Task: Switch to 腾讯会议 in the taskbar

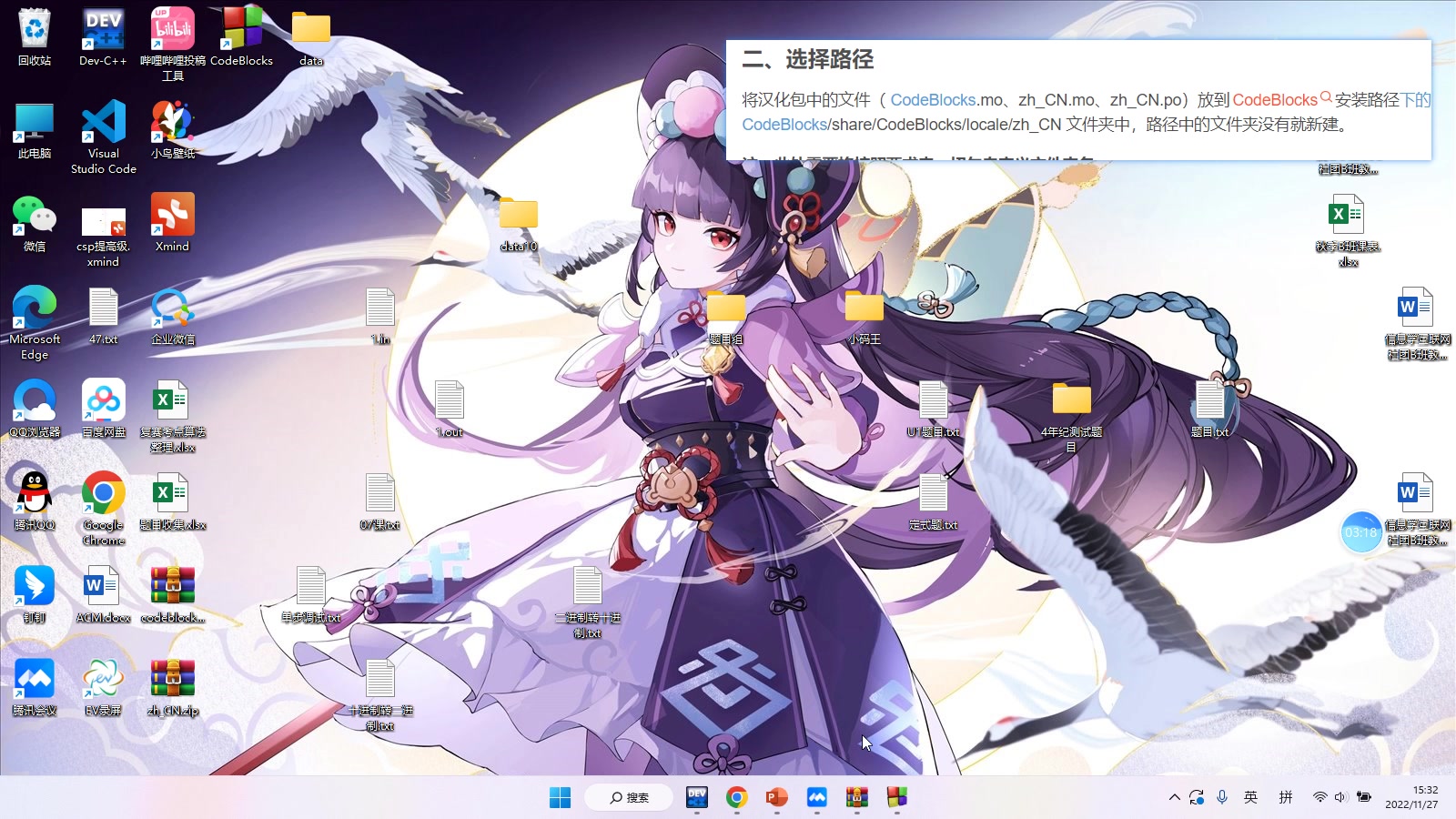Action: [817, 798]
